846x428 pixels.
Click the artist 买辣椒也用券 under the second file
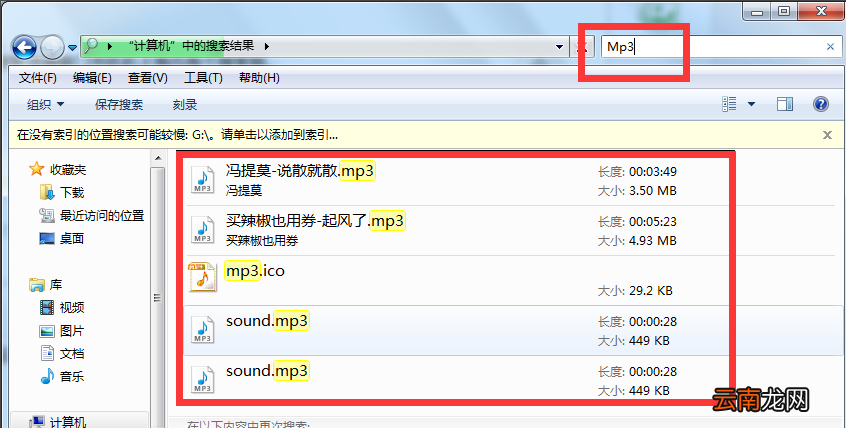click(262, 240)
